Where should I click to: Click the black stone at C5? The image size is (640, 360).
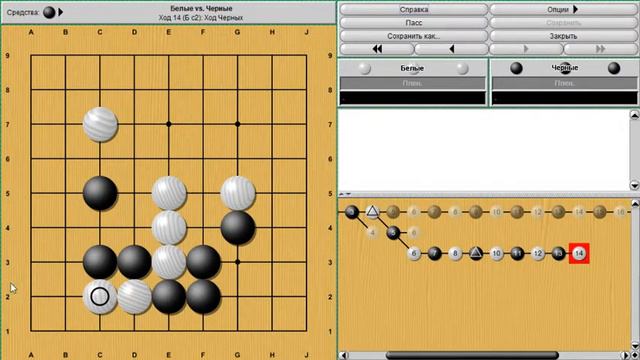100,193
